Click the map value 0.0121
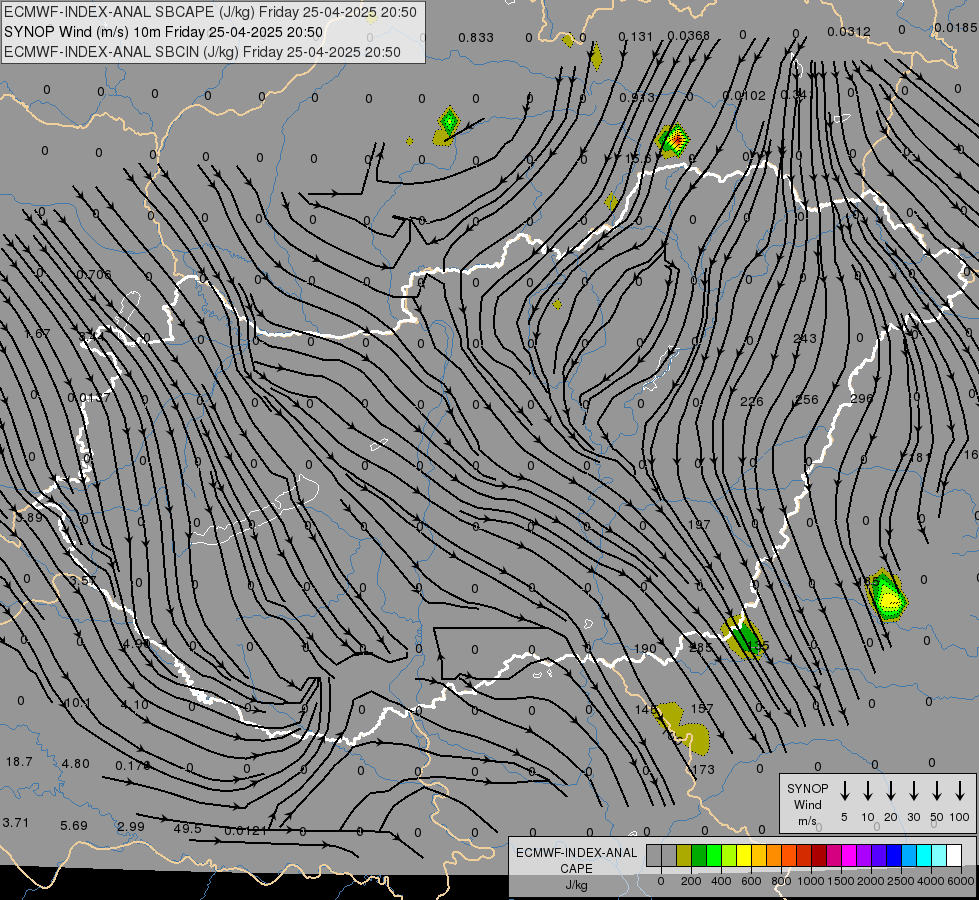Screen dimensions: 979x900 [245, 830]
